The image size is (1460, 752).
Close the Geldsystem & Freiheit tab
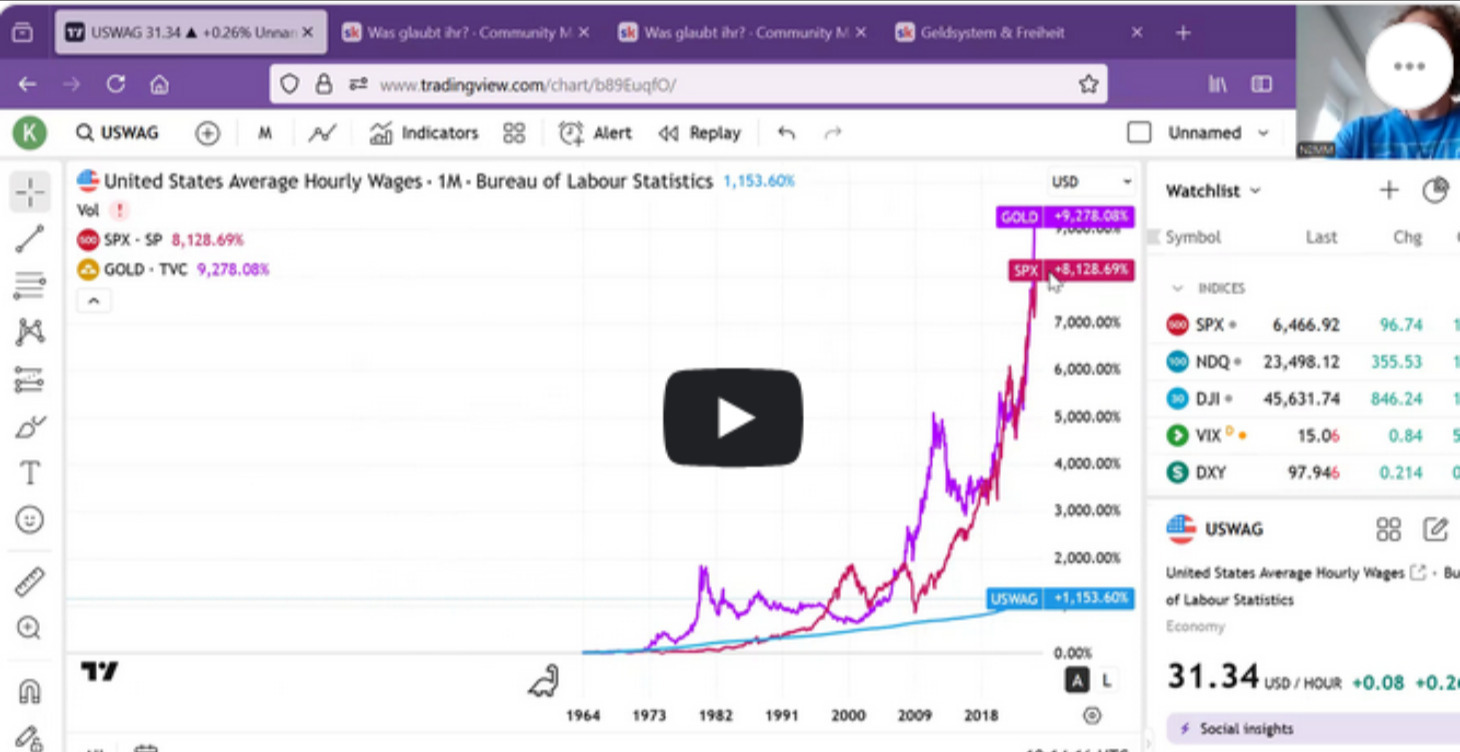[1137, 33]
